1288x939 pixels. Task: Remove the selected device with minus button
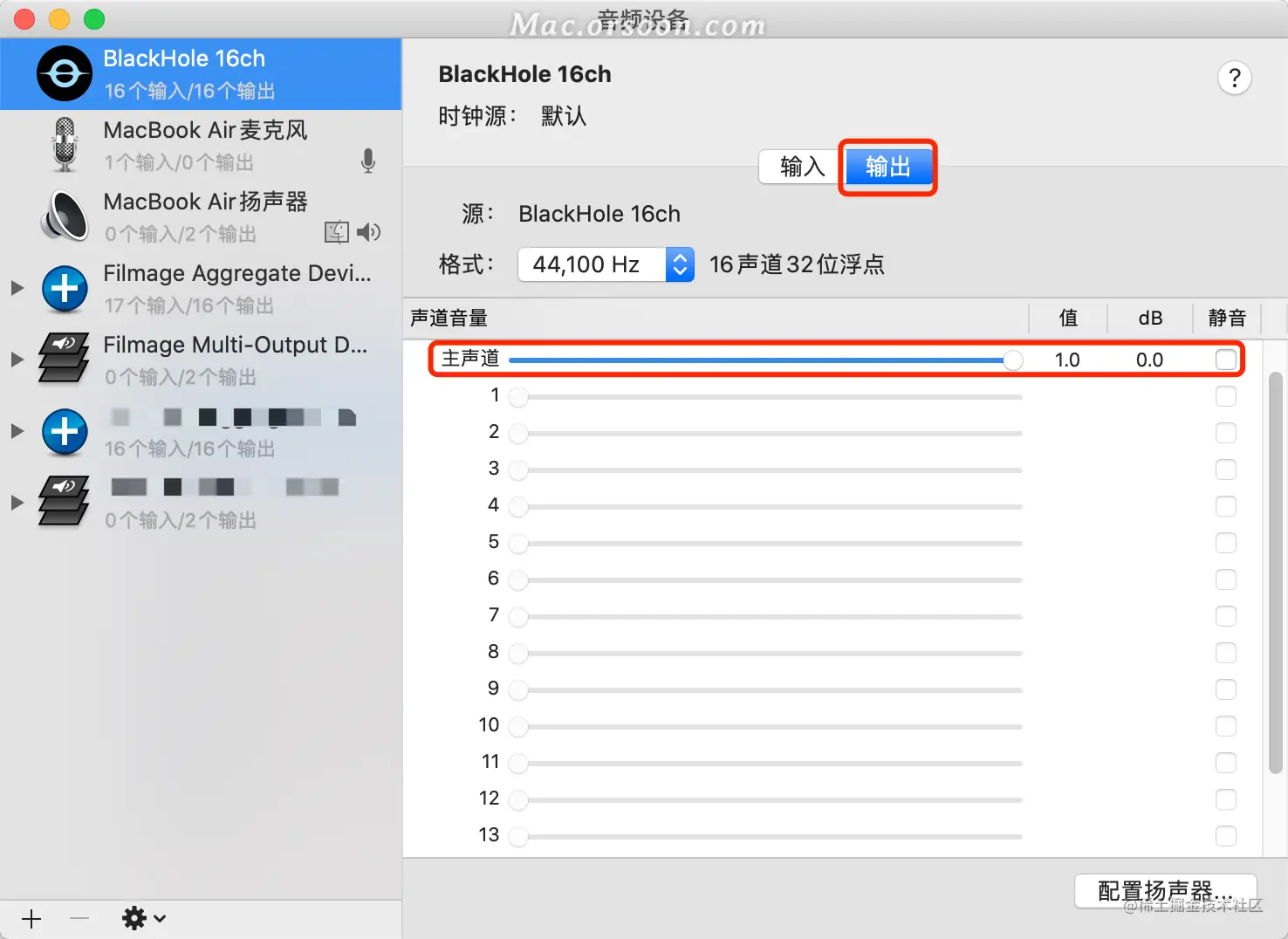coord(79,919)
